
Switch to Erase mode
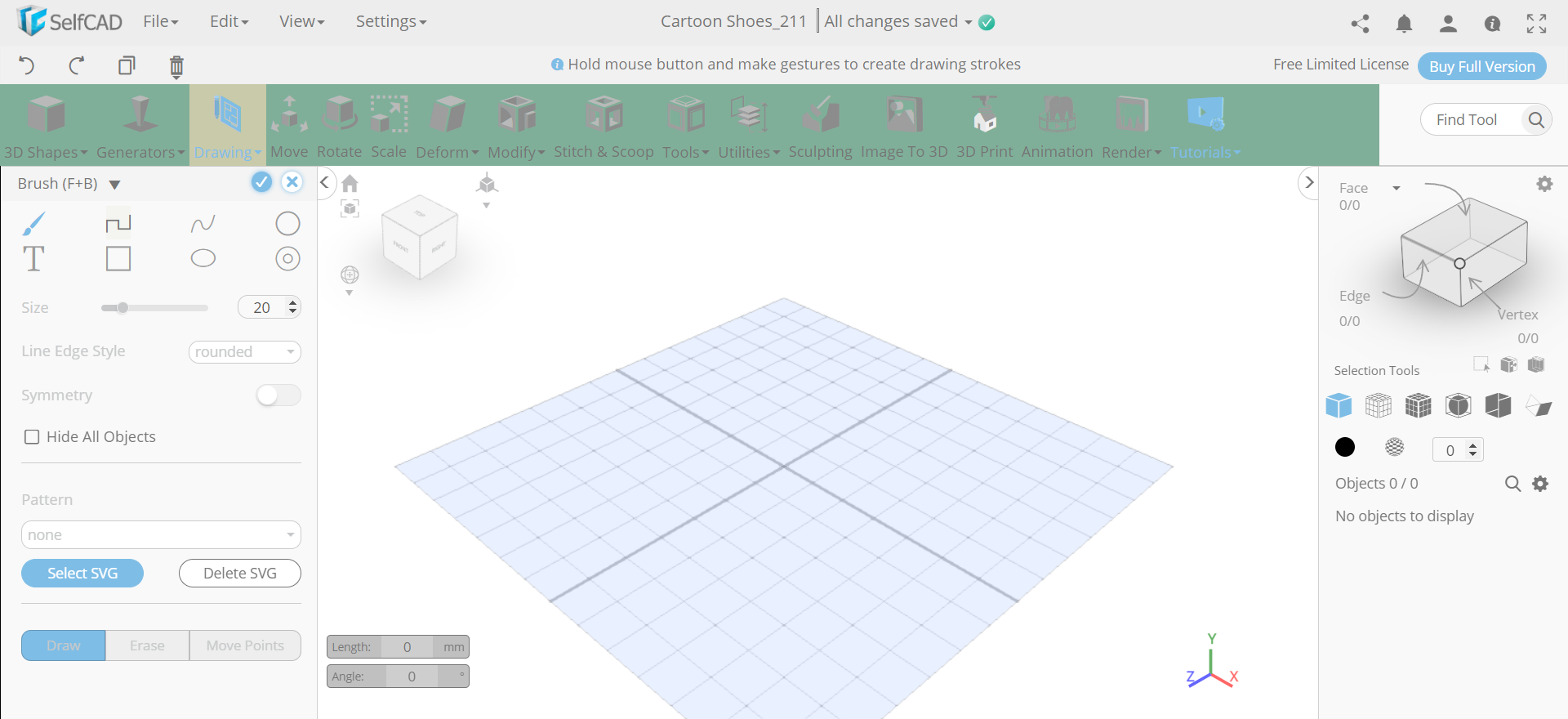click(x=147, y=645)
